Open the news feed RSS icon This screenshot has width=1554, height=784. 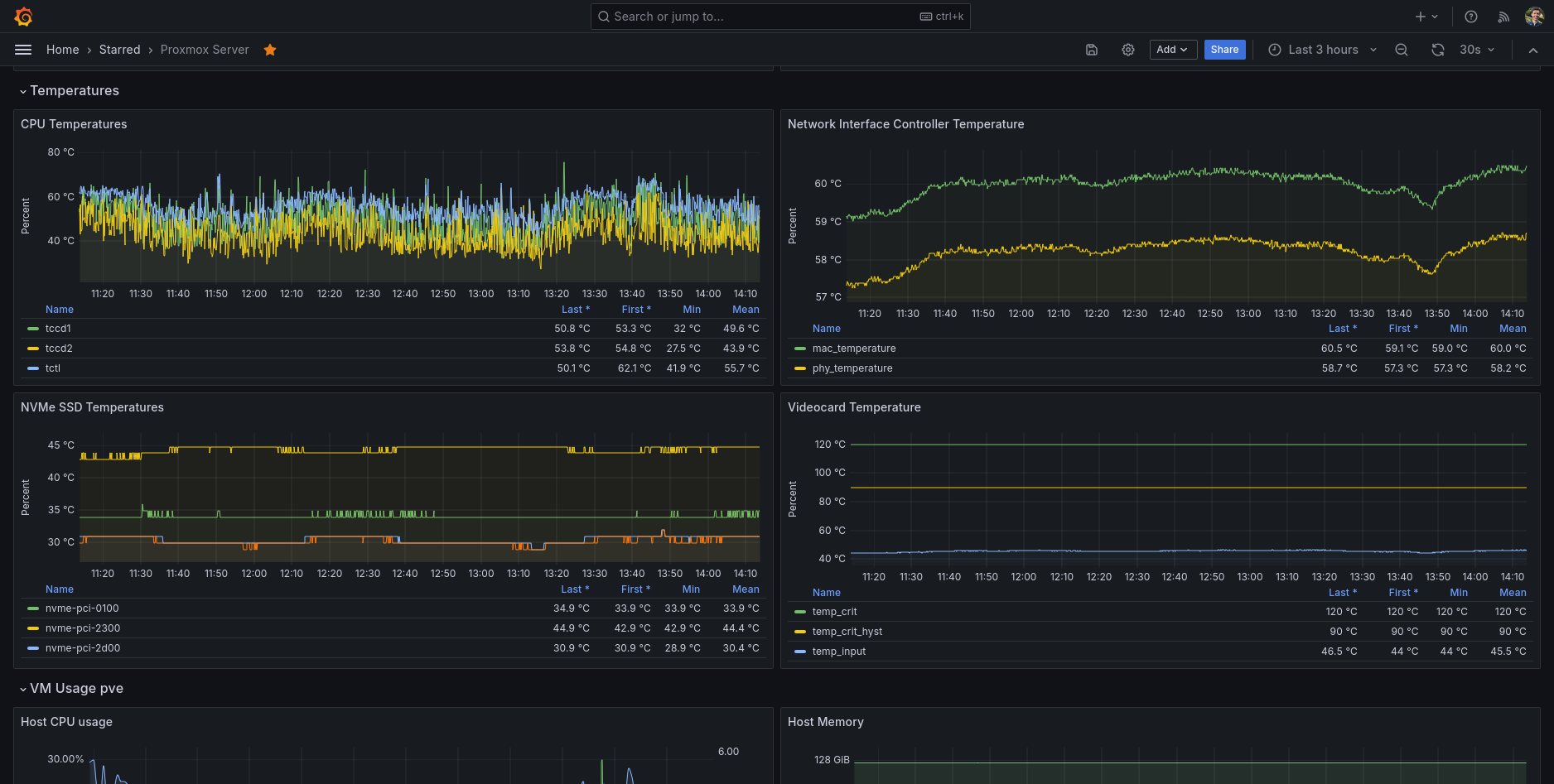click(1503, 17)
